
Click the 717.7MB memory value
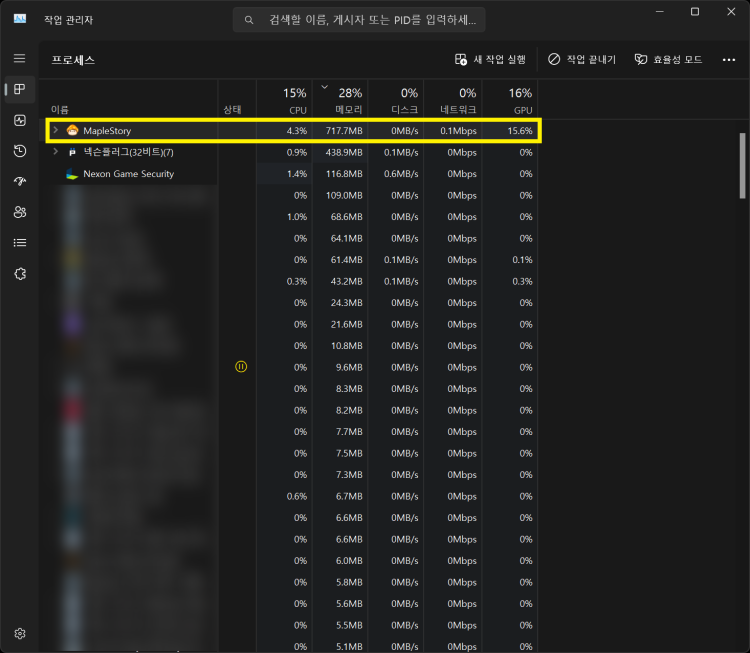344,131
